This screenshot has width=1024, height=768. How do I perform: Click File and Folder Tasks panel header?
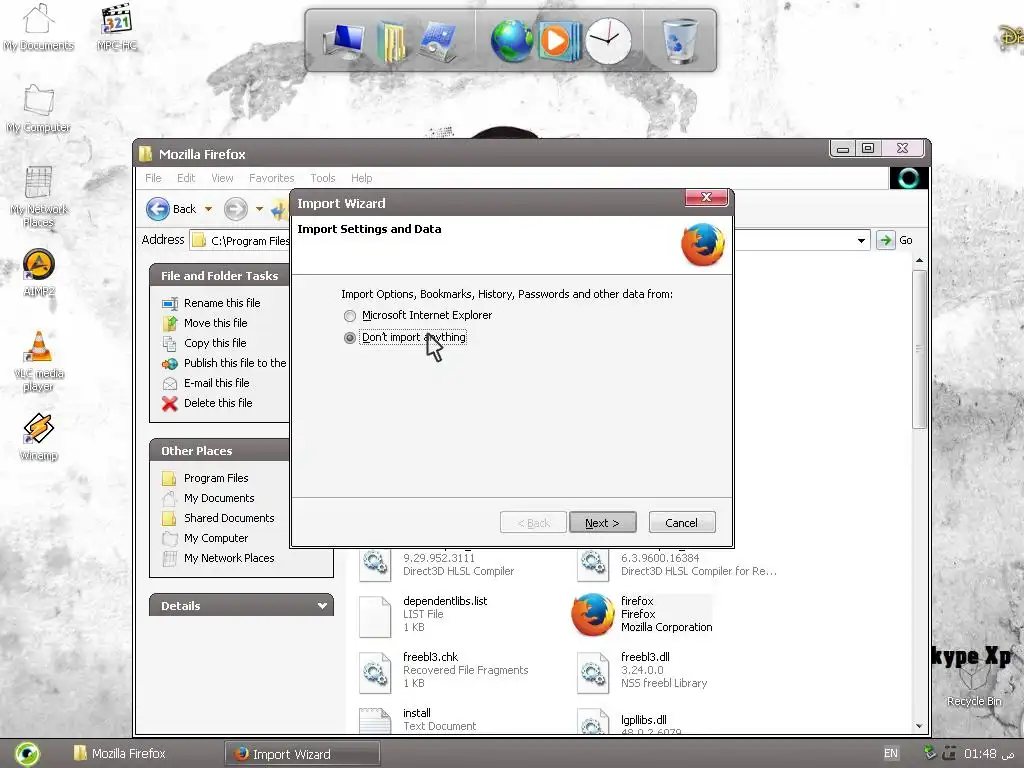[x=219, y=276]
